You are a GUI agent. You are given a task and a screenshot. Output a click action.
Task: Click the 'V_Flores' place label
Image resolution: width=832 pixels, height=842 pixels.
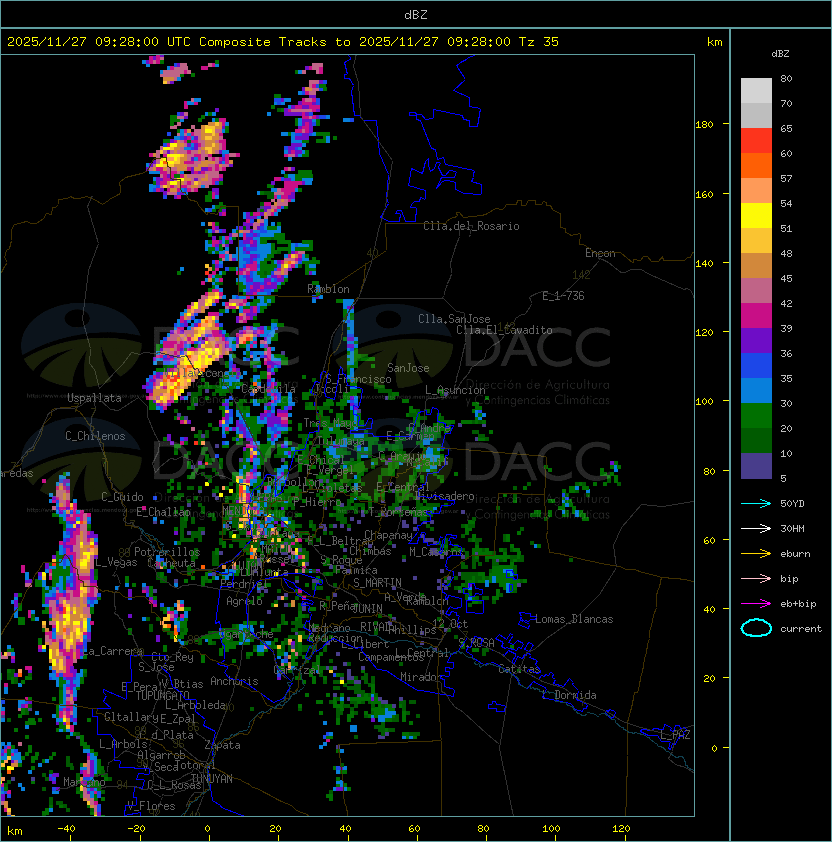[151, 806]
